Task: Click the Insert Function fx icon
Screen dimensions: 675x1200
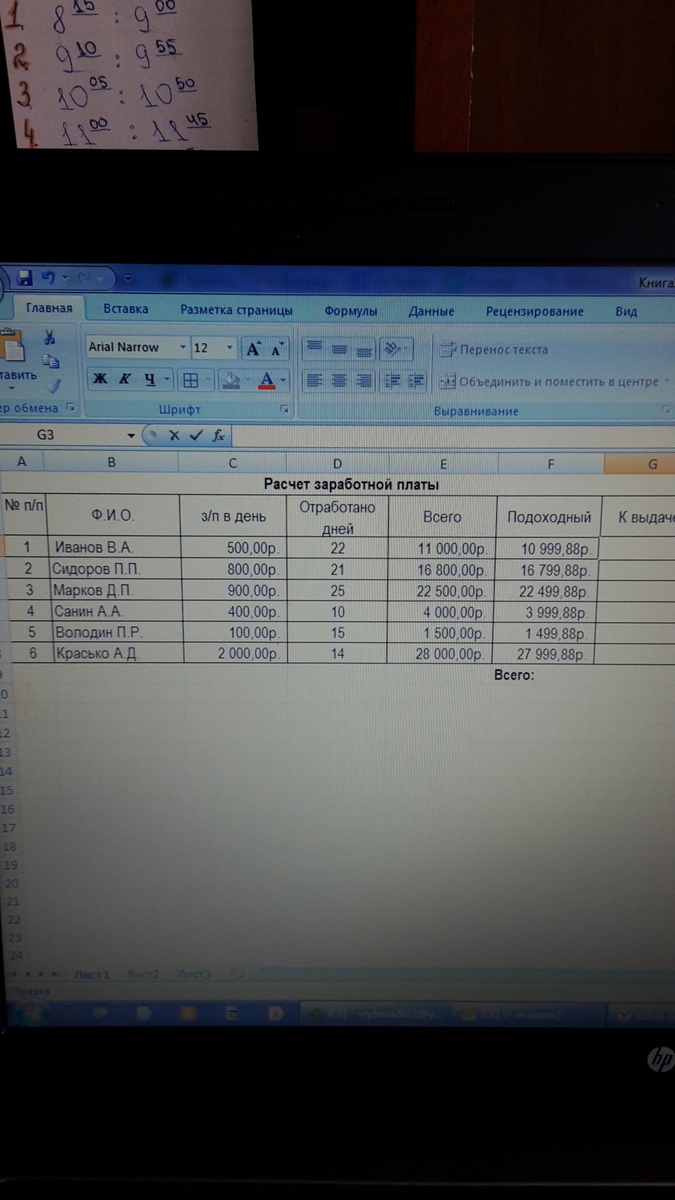Action: (218, 435)
